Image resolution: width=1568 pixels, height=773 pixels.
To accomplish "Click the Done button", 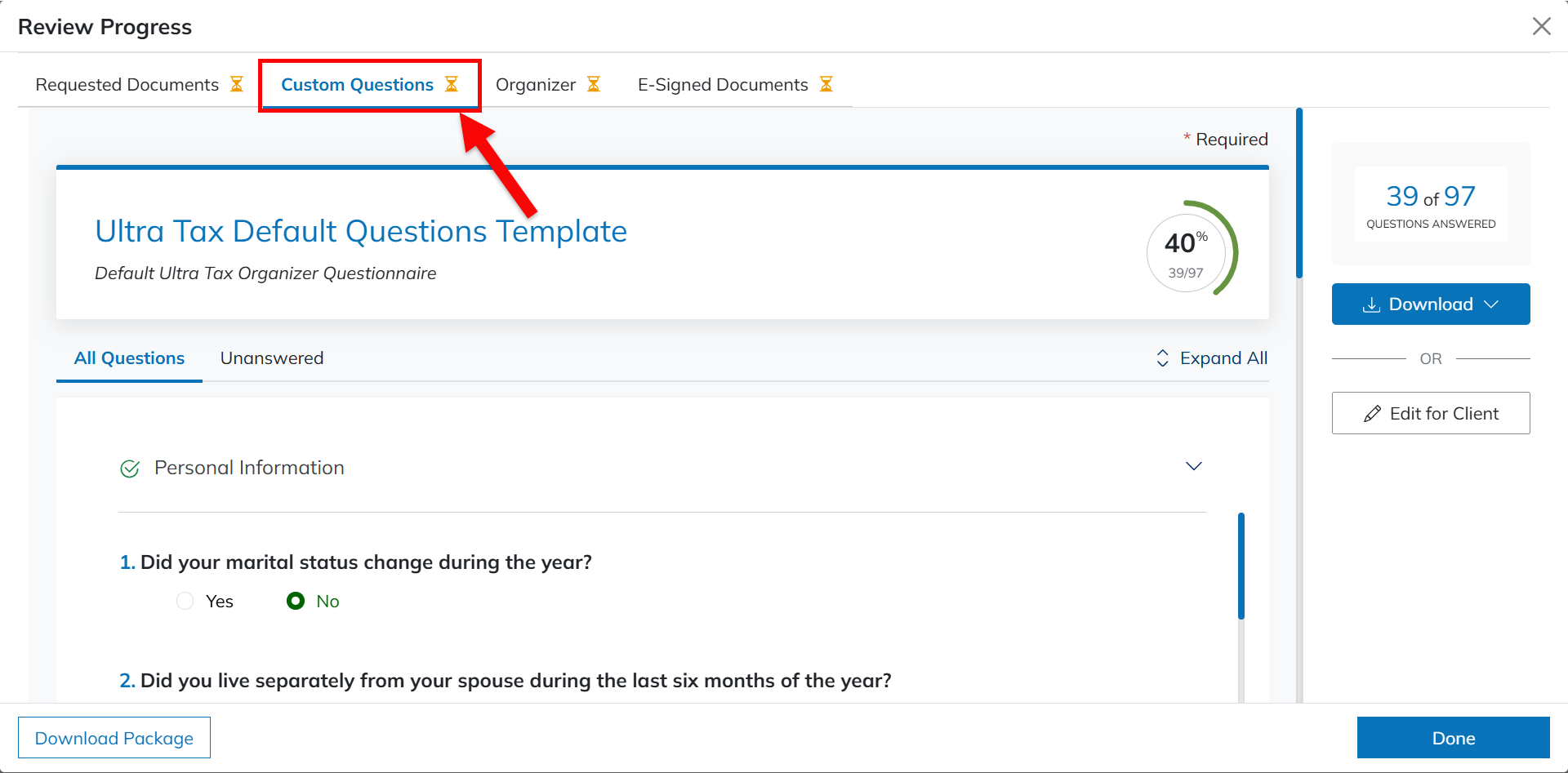I will click(x=1453, y=738).
